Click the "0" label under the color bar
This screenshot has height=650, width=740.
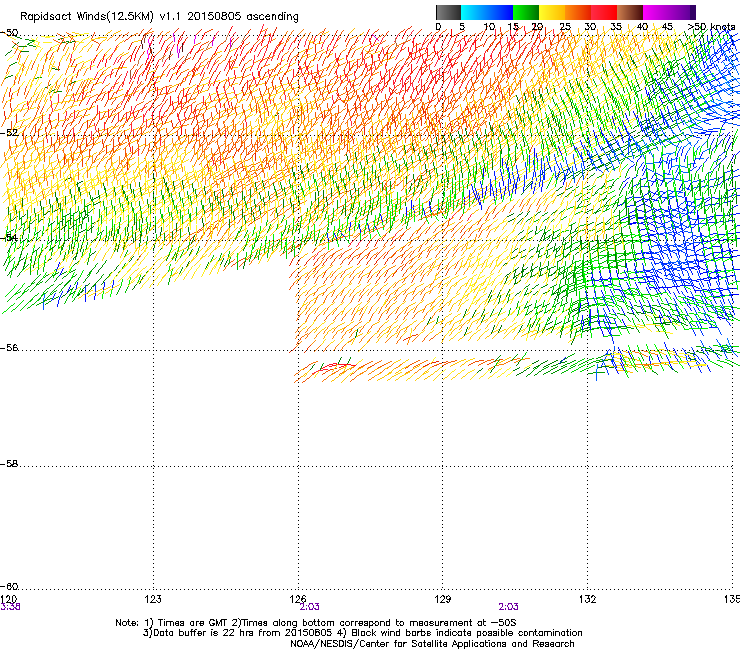(438, 27)
